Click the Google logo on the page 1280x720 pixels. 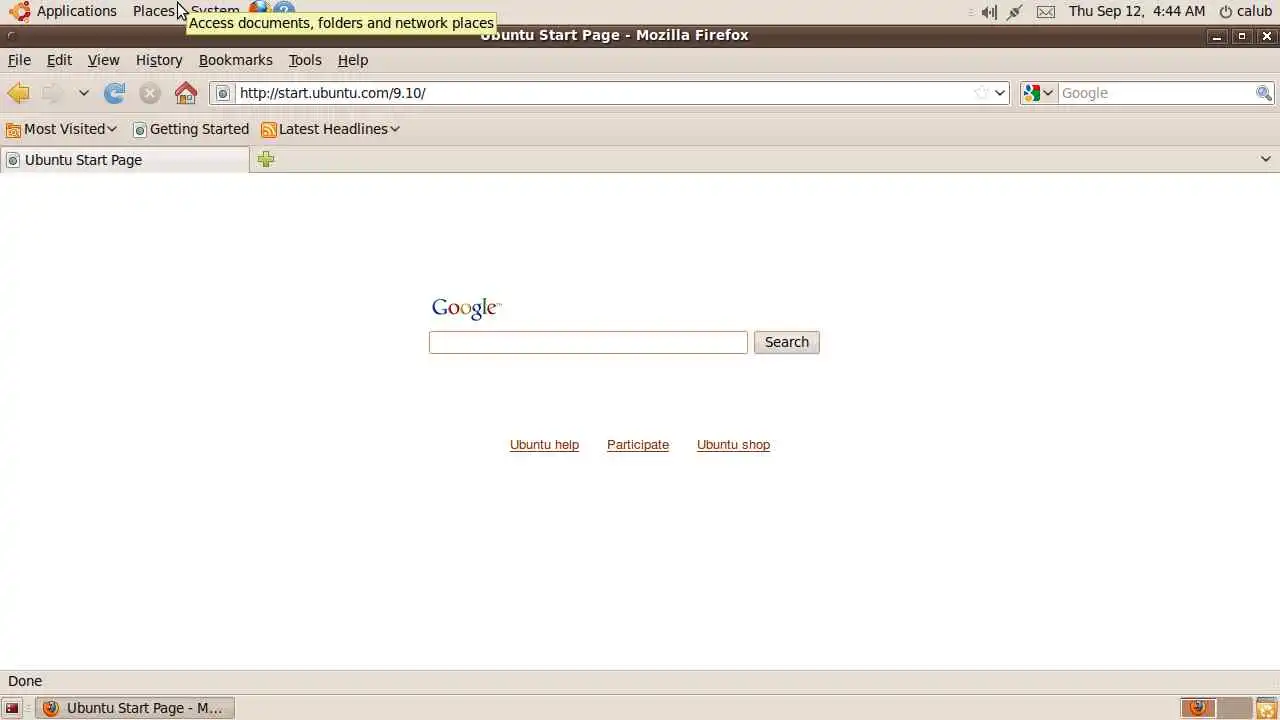tap(466, 308)
